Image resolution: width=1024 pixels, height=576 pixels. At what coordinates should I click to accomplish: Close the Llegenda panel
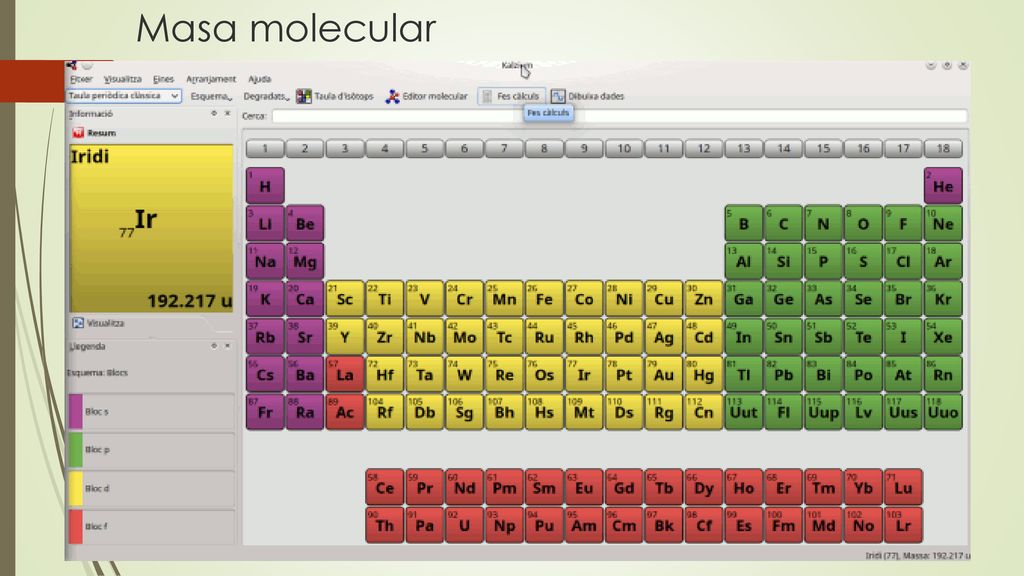click(x=227, y=346)
